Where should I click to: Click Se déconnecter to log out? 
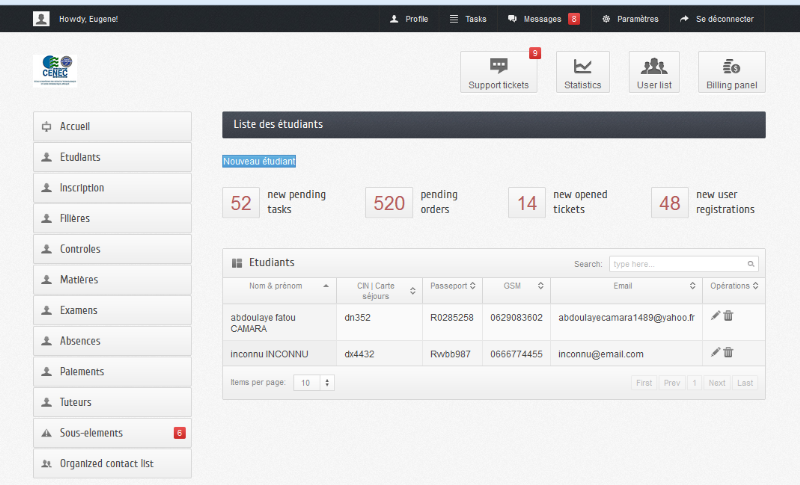tap(716, 18)
